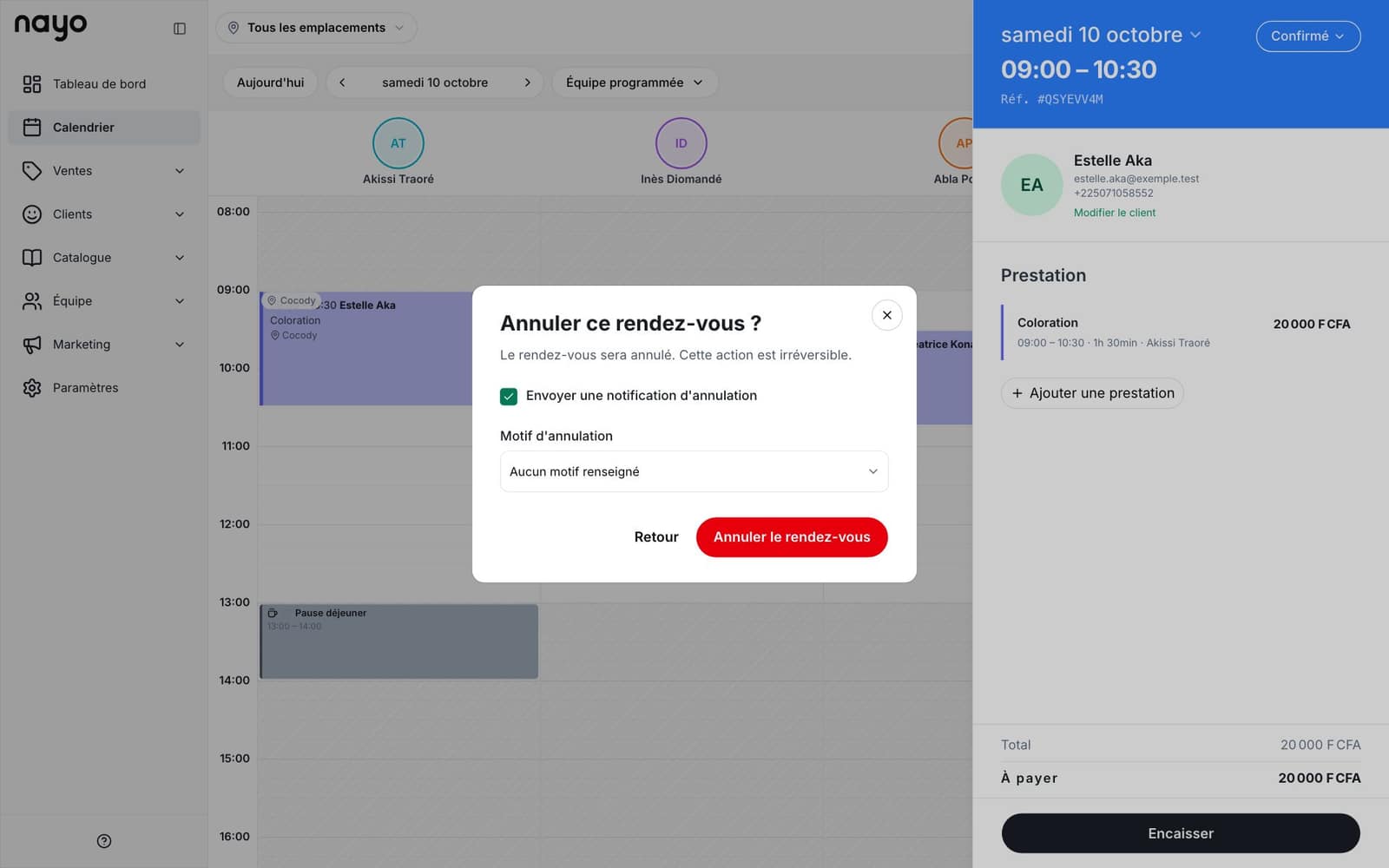The image size is (1389, 868).
Task: Expand the Clients menu
Action: 104,214
